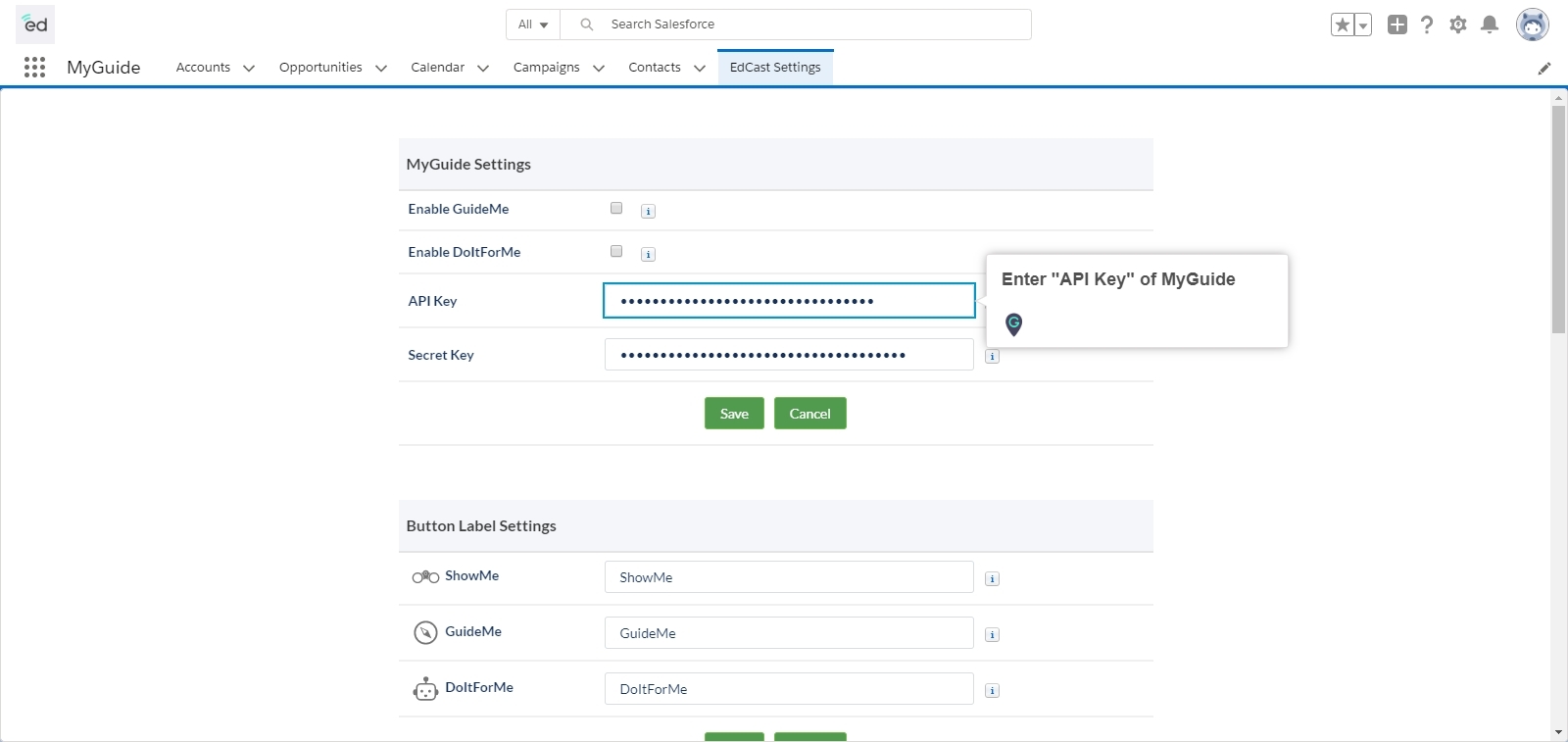Click the DoItForMe robot icon
The width and height of the screenshot is (1568, 742).
click(x=425, y=689)
